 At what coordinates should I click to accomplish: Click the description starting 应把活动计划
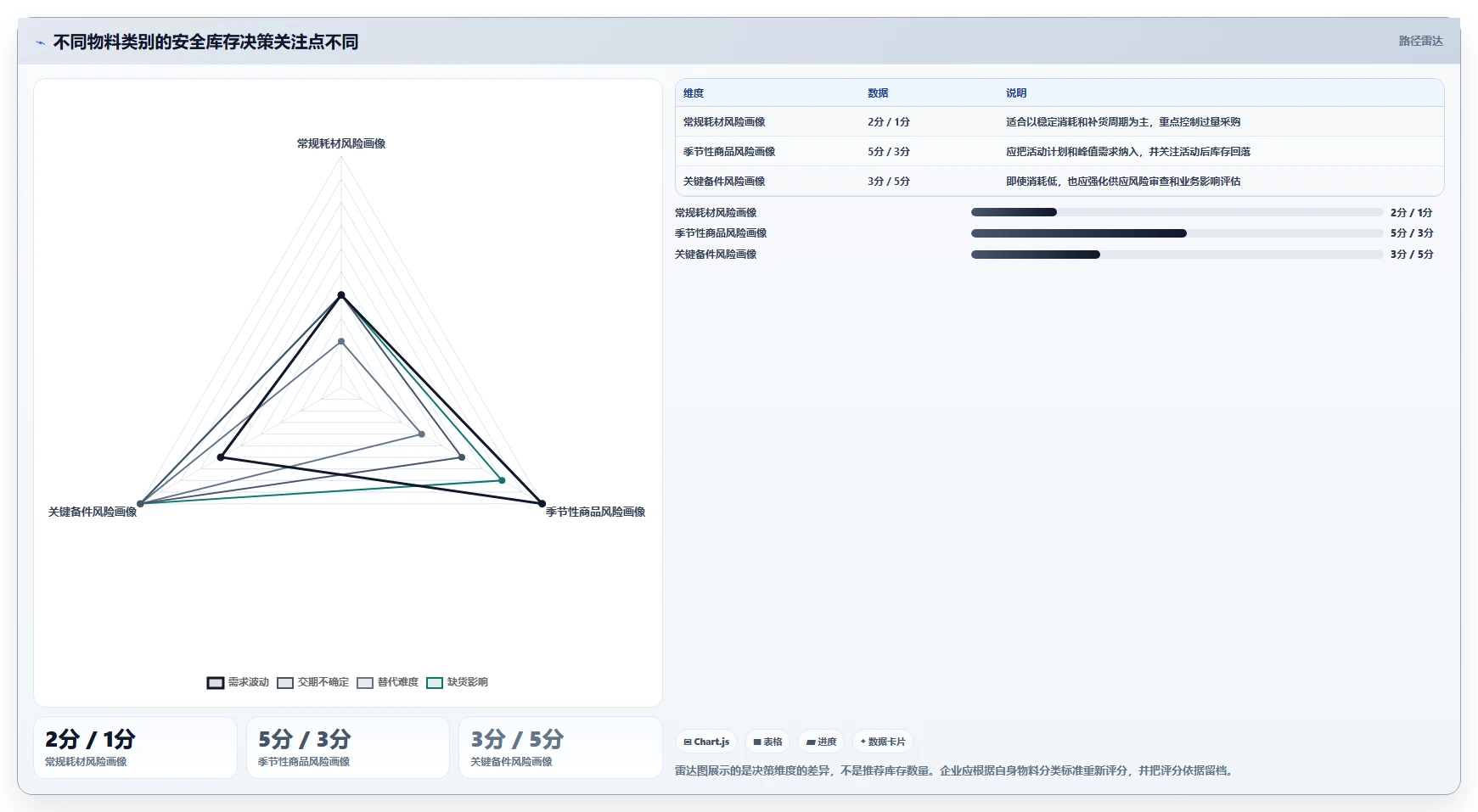1128,152
